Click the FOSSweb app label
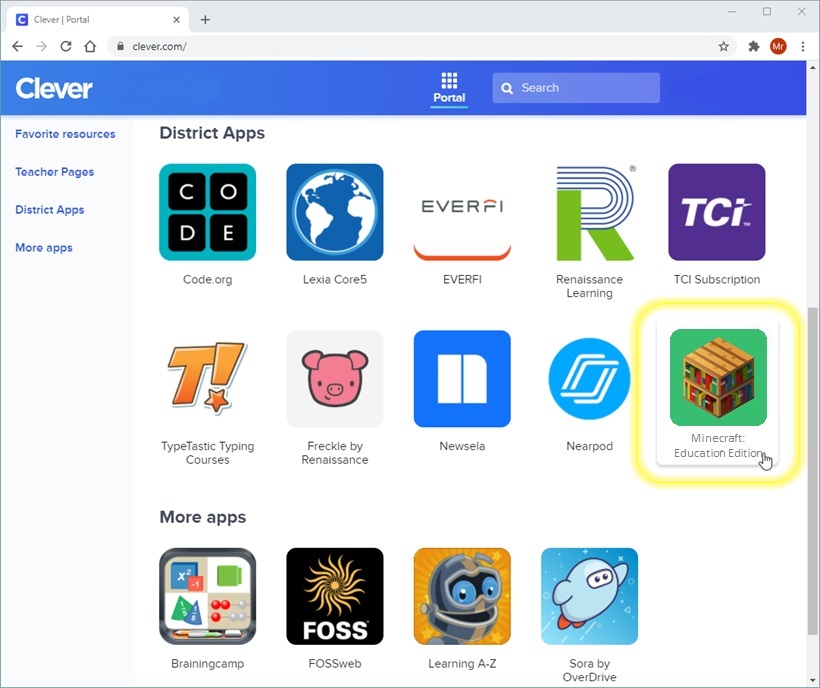Viewport: 820px width, 688px height. 335,663
